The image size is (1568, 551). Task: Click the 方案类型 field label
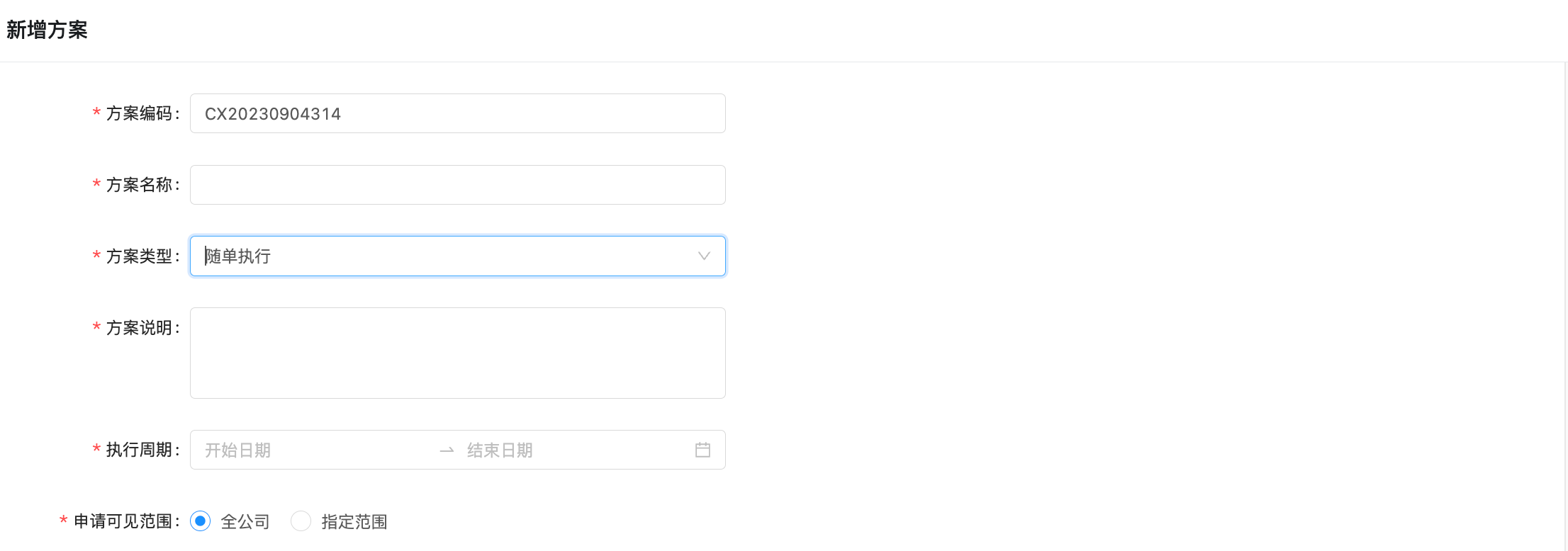pyautogui.click(x=139, y=256)
